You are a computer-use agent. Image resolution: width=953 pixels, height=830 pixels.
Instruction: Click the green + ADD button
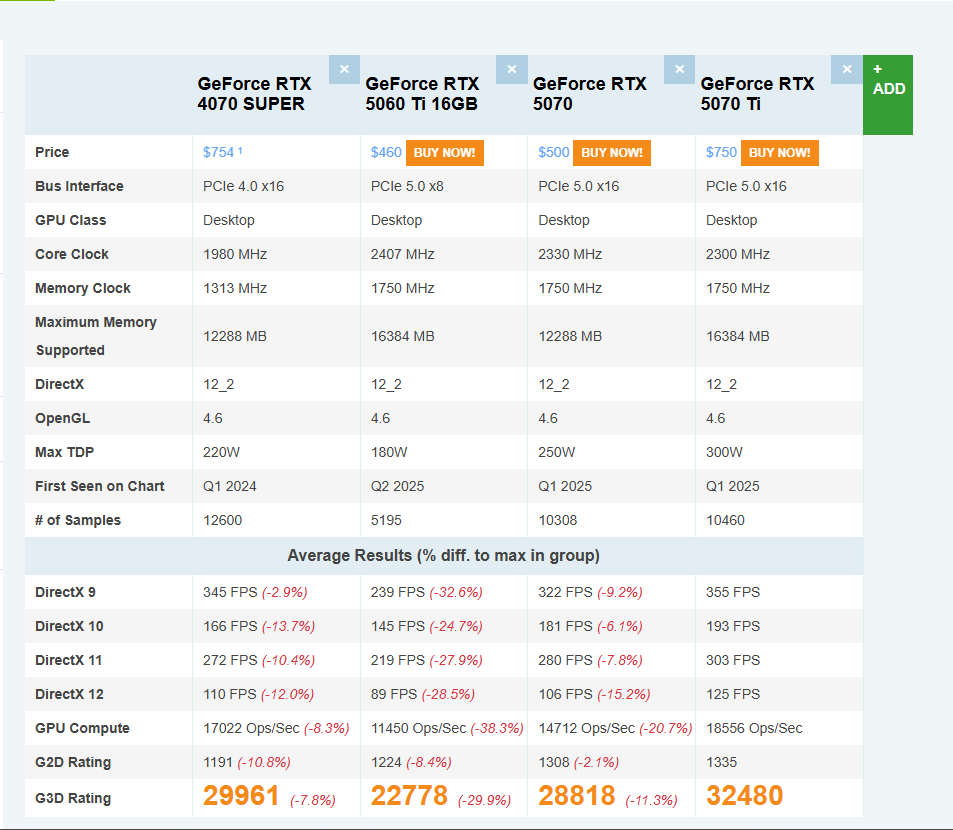[x=887, y=94]
